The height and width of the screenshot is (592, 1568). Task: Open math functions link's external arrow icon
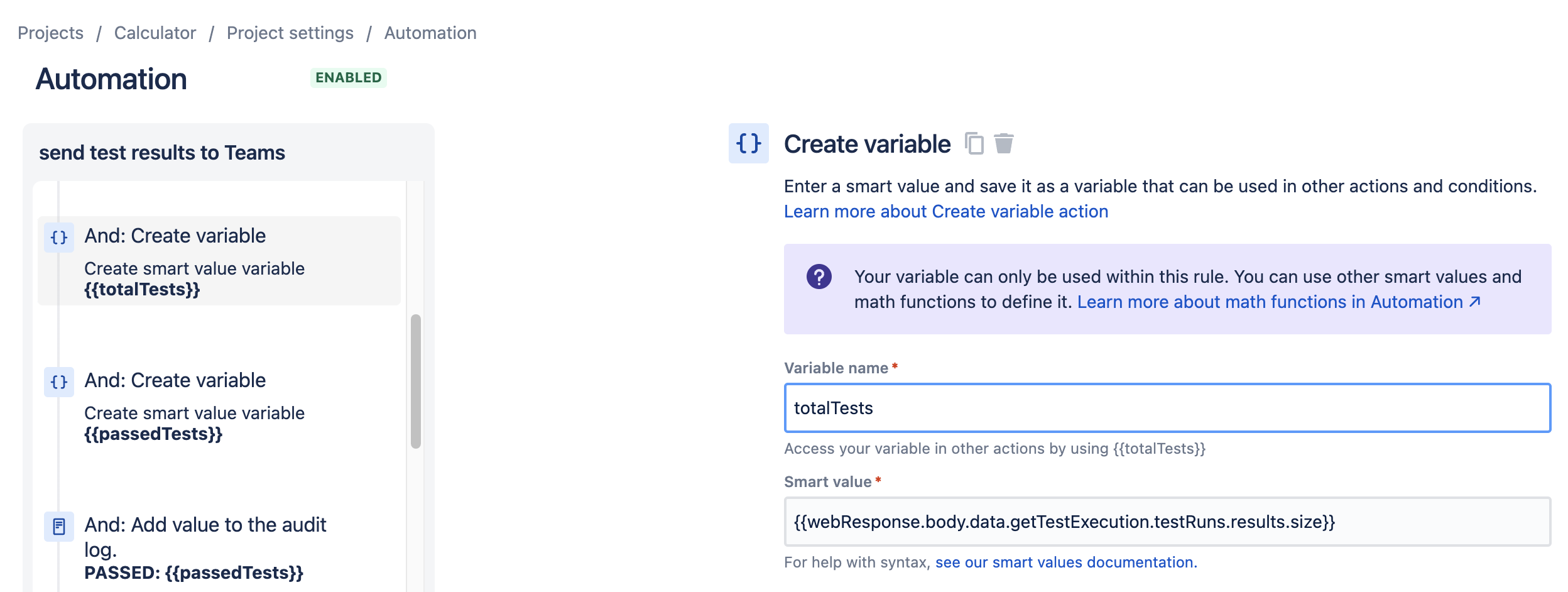(x=1475, y=302)
